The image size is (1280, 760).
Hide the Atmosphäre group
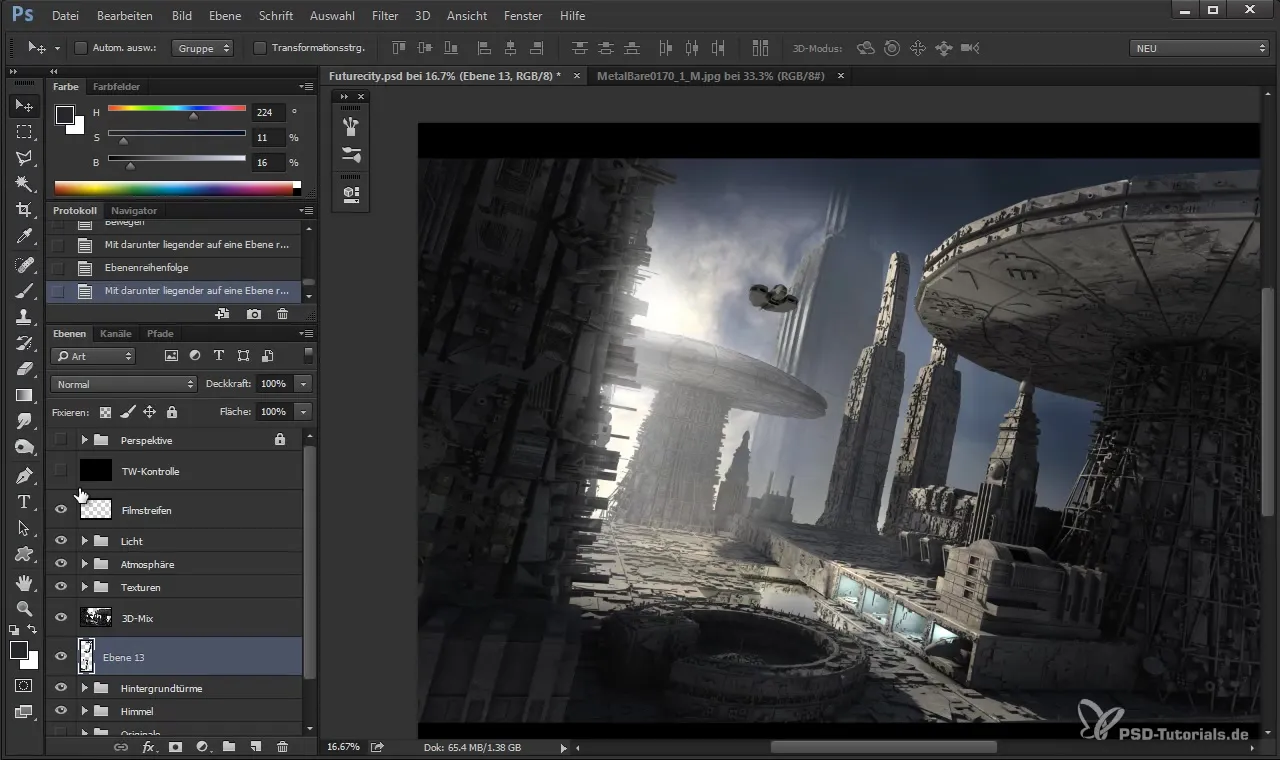(x=61, y=563)
